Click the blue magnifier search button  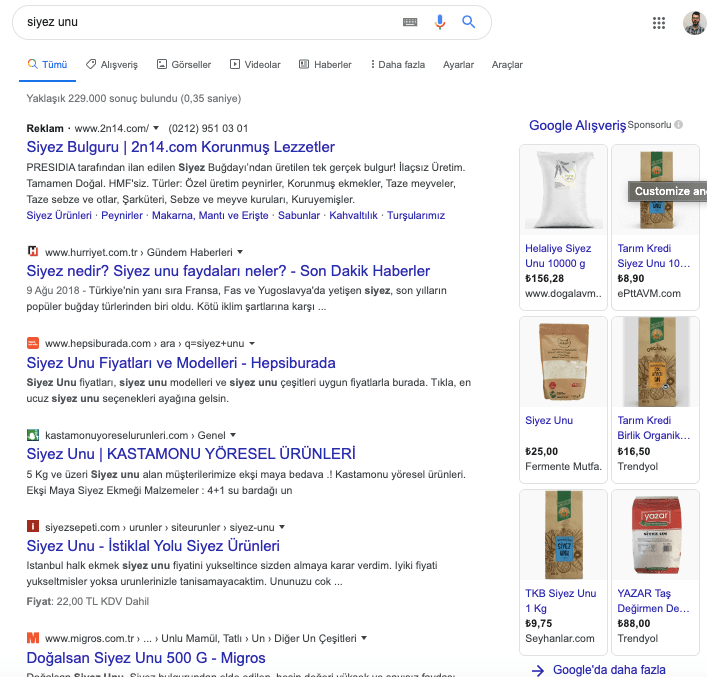(x=468, y=22)
